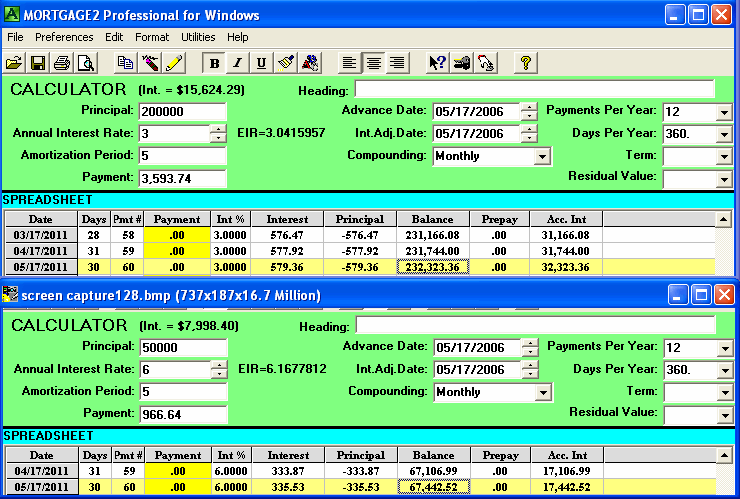Click the MORTGAGE2 title bar app icon
This screenshot has width=740, height=499.
[11, 15]
